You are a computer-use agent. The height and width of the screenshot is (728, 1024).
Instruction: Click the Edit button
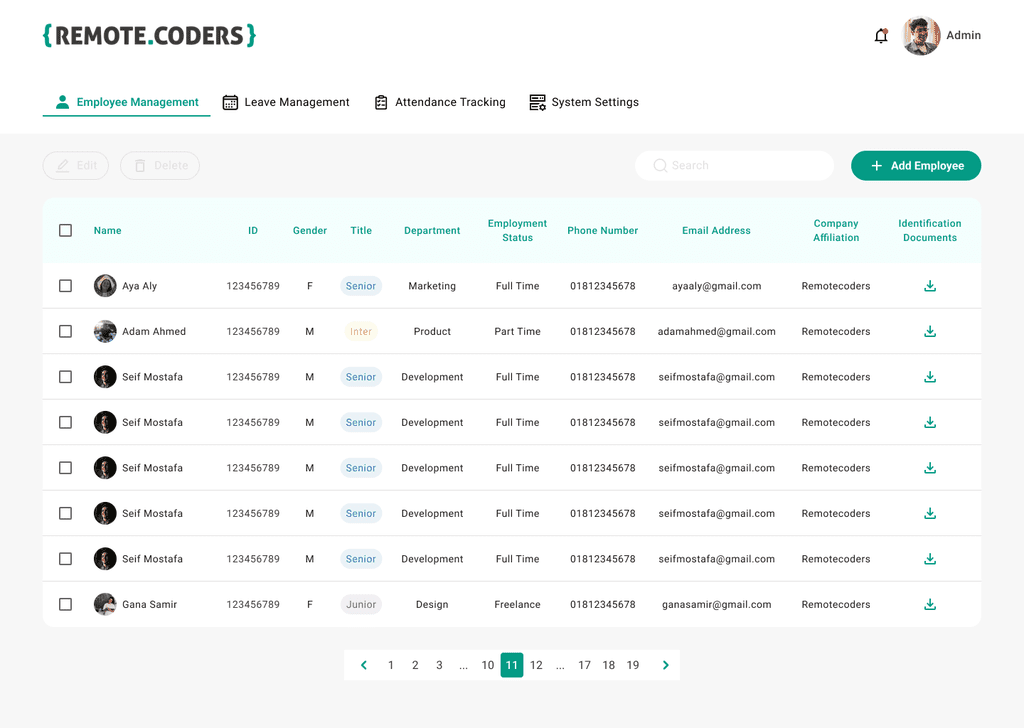click(76, 166)
